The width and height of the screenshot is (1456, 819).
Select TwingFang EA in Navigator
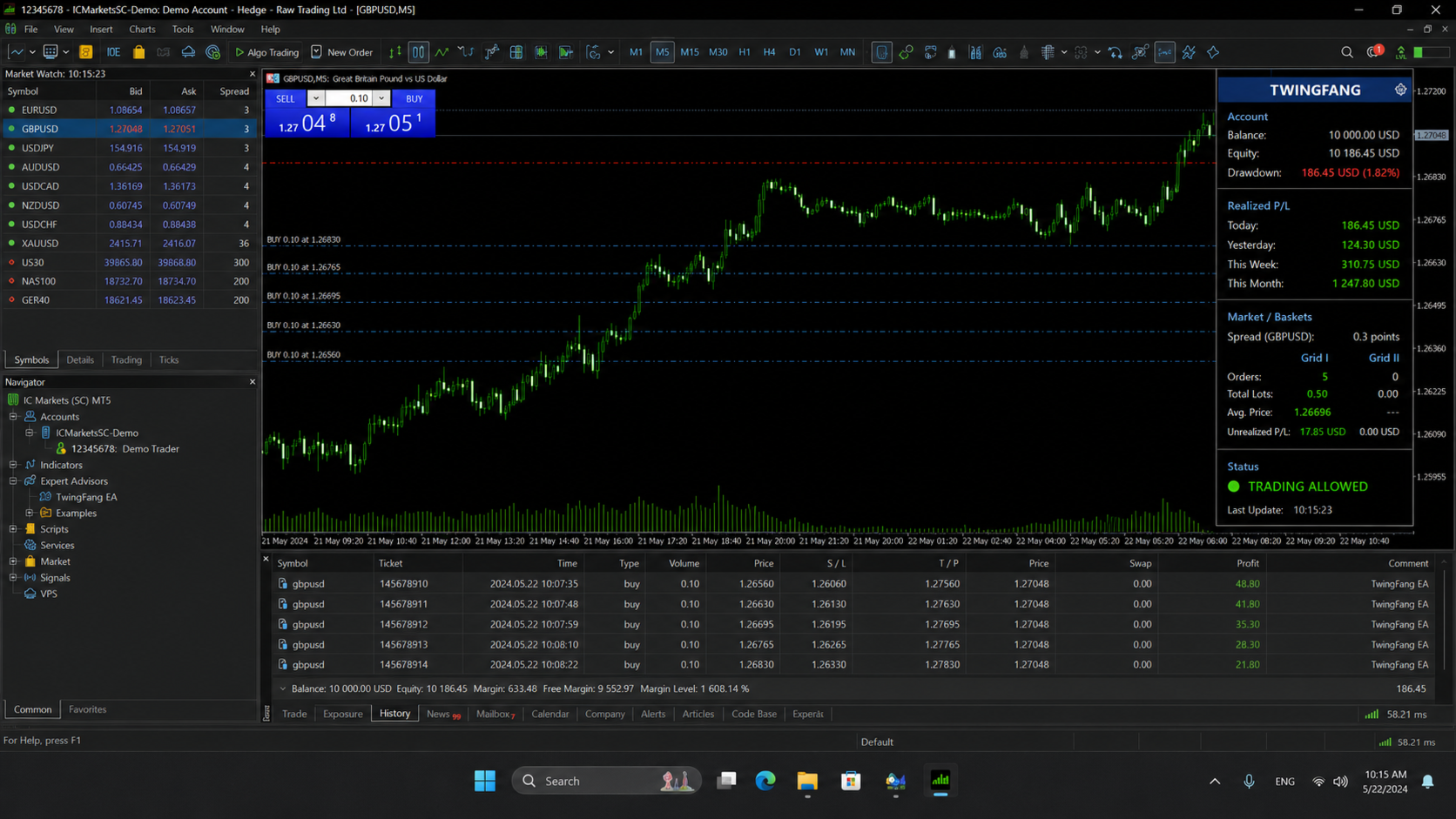click(86, 497)
